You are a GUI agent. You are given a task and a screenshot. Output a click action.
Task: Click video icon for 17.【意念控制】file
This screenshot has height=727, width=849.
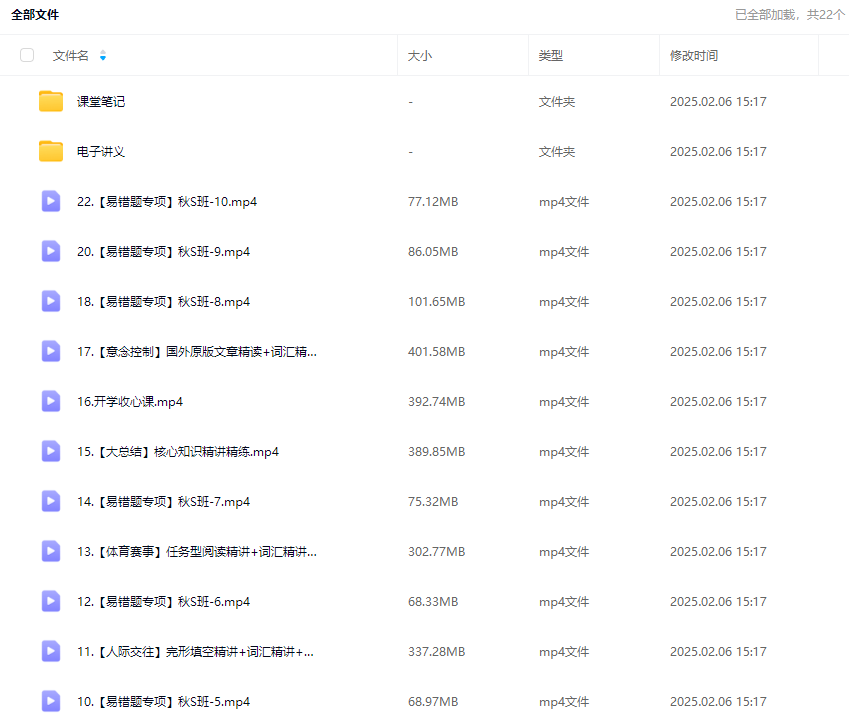[x=51, y=351]
